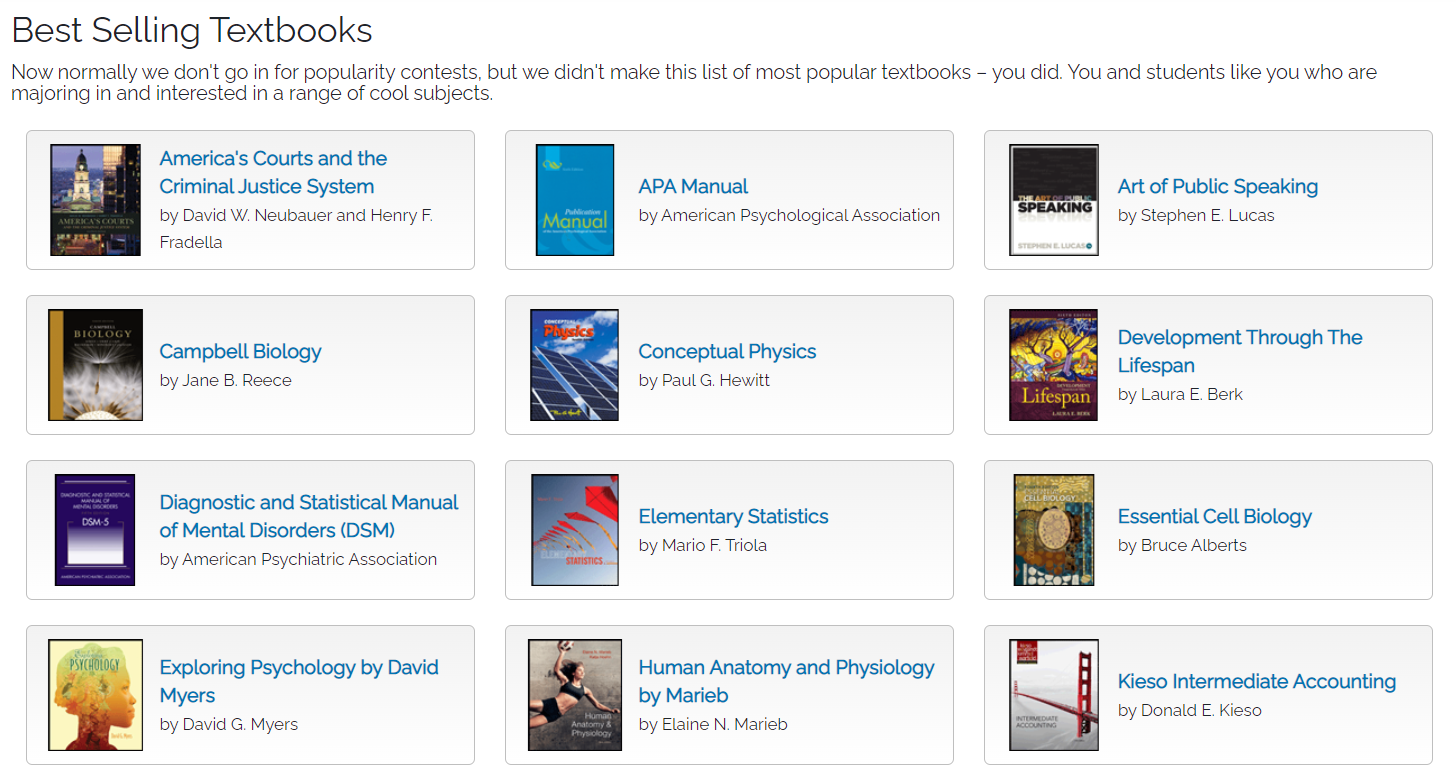
Task: Click the Kieso Intermediate Accounting link
Action: pyautogui.click(x=1256, y=681)
